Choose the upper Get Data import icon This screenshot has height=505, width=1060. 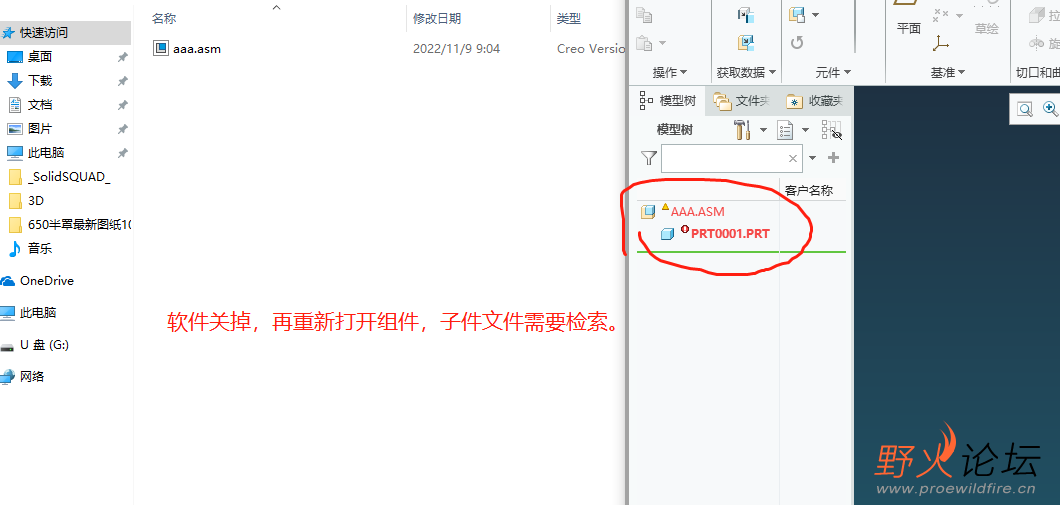[x=746, y=16]
